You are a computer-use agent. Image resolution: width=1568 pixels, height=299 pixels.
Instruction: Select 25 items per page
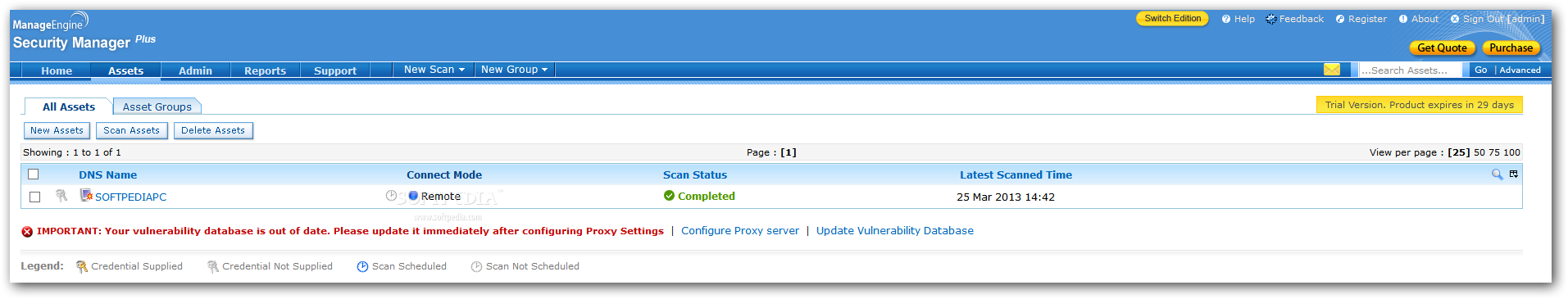point(1459,152)
